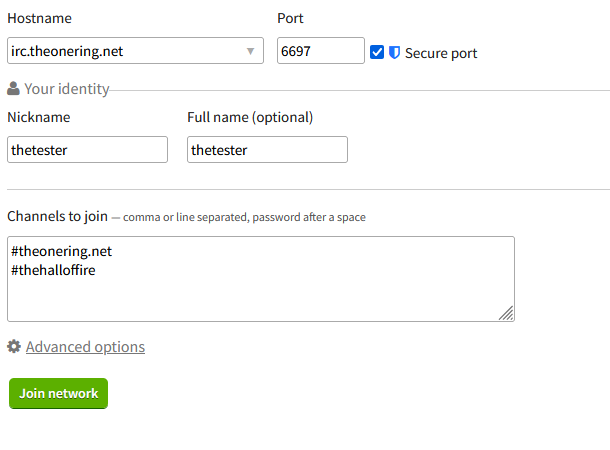Toggle the Secure port checkbox
610x450 pixels.
377,52
